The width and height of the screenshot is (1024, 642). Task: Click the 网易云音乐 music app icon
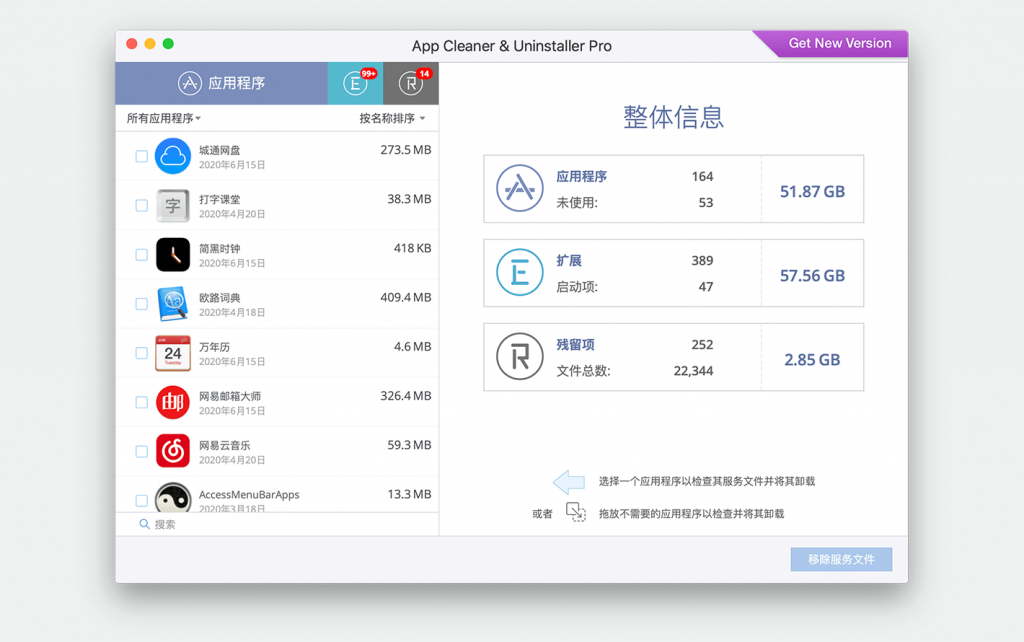click(172, 451)
